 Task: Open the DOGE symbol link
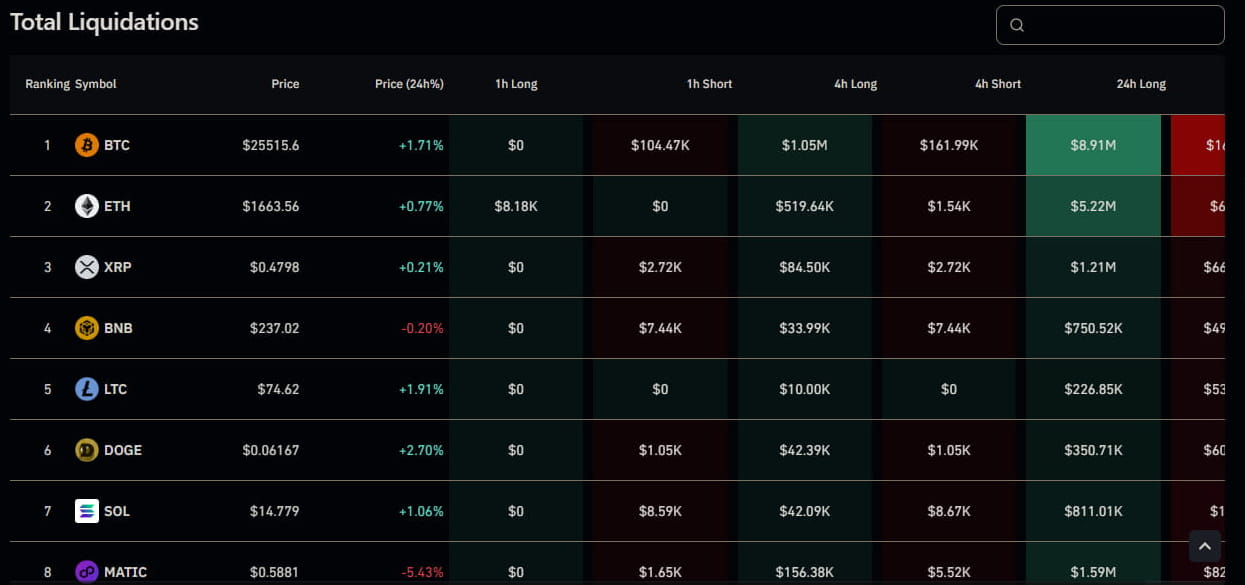[123, 450]
